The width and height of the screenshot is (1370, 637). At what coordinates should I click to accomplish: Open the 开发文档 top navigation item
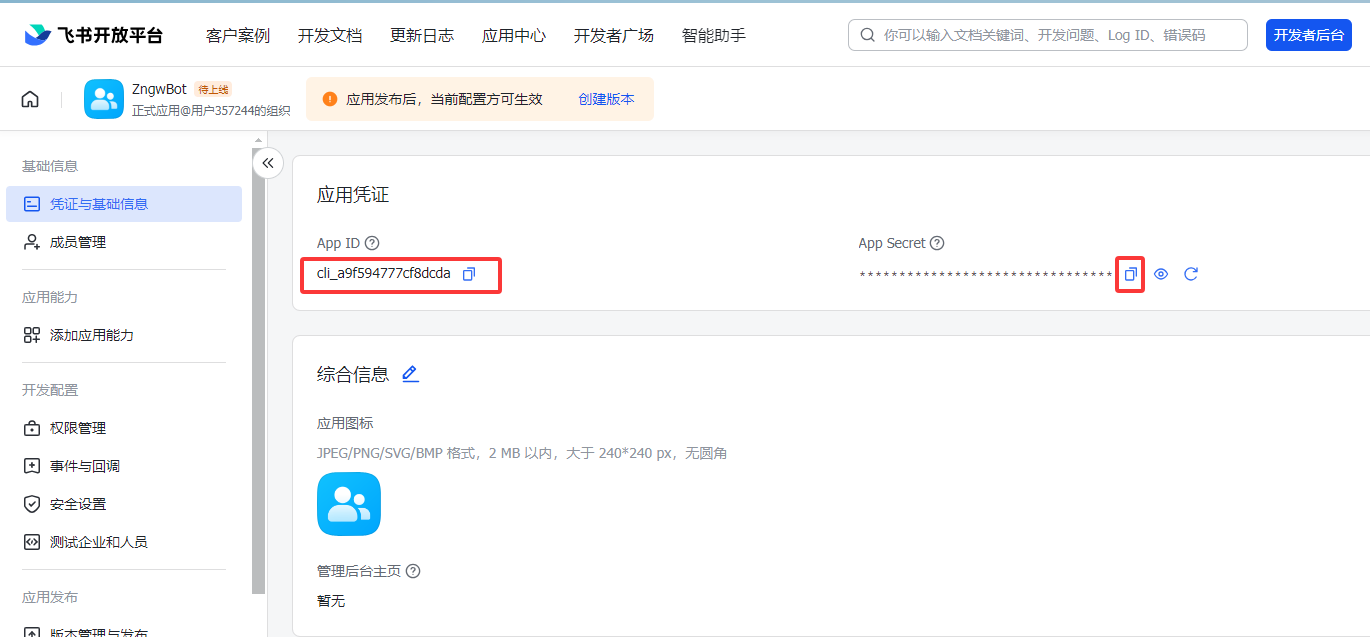point(330,35)
